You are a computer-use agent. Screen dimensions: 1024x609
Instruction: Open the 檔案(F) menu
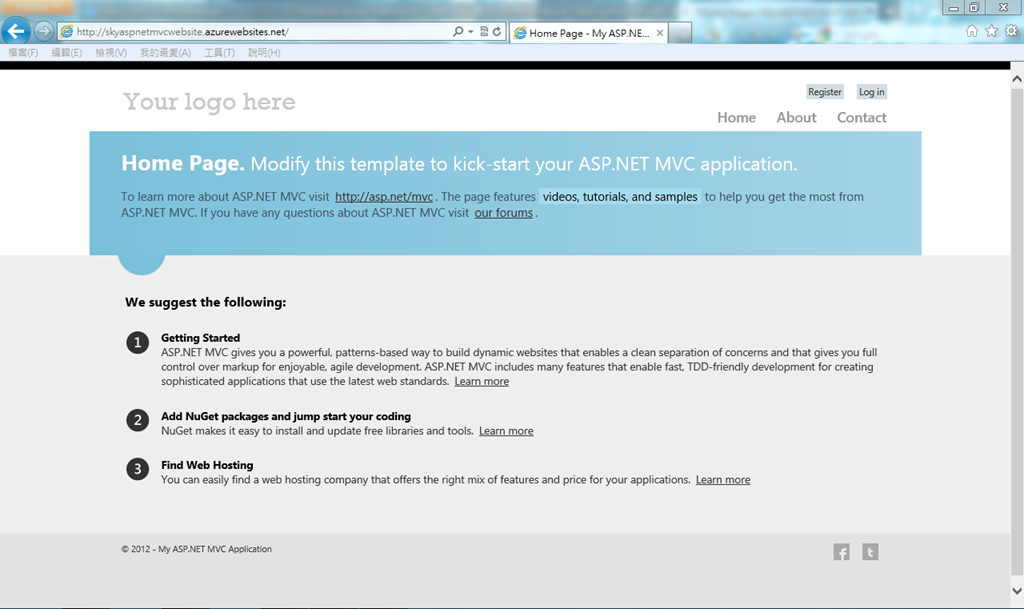(x=23, y=52)
